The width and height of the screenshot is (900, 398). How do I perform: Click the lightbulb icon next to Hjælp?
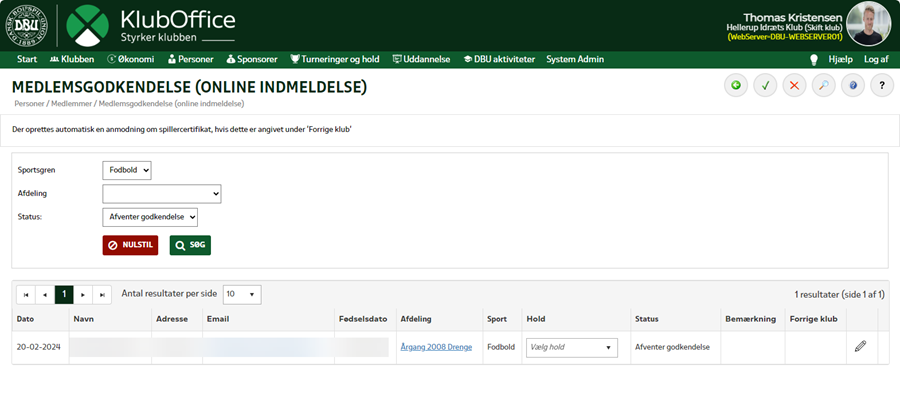813,59
